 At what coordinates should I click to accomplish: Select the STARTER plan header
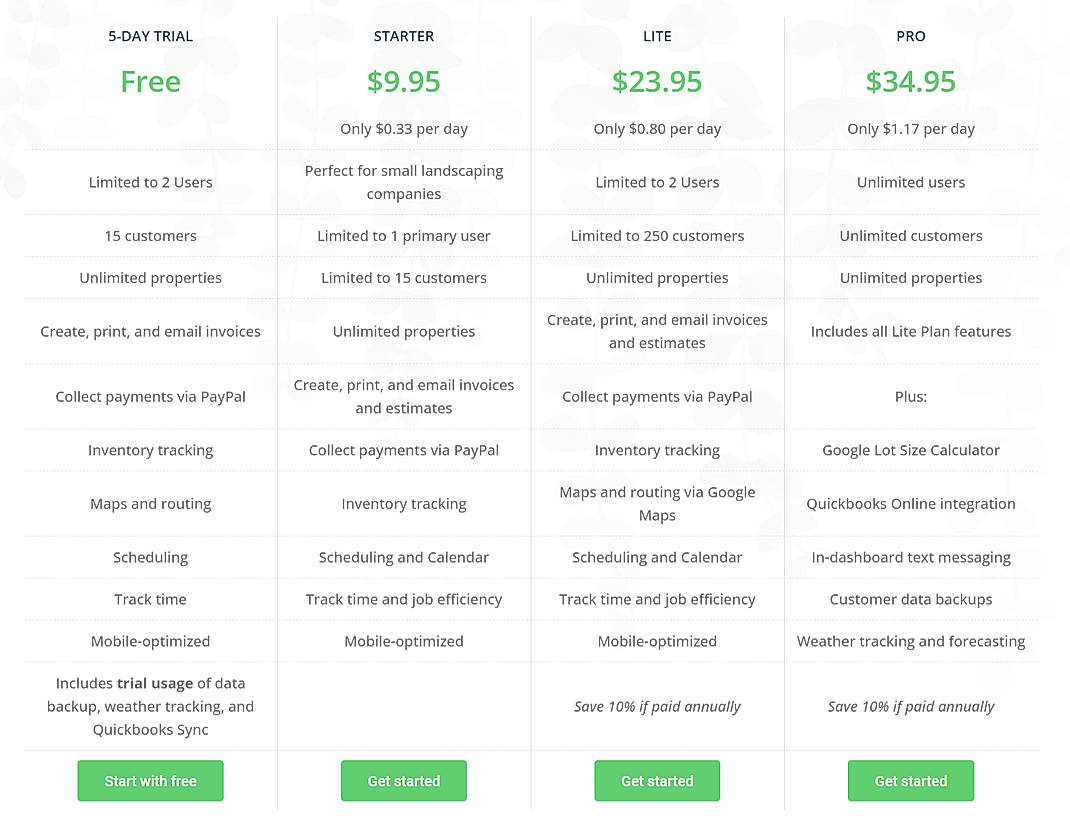coord(403,36)
